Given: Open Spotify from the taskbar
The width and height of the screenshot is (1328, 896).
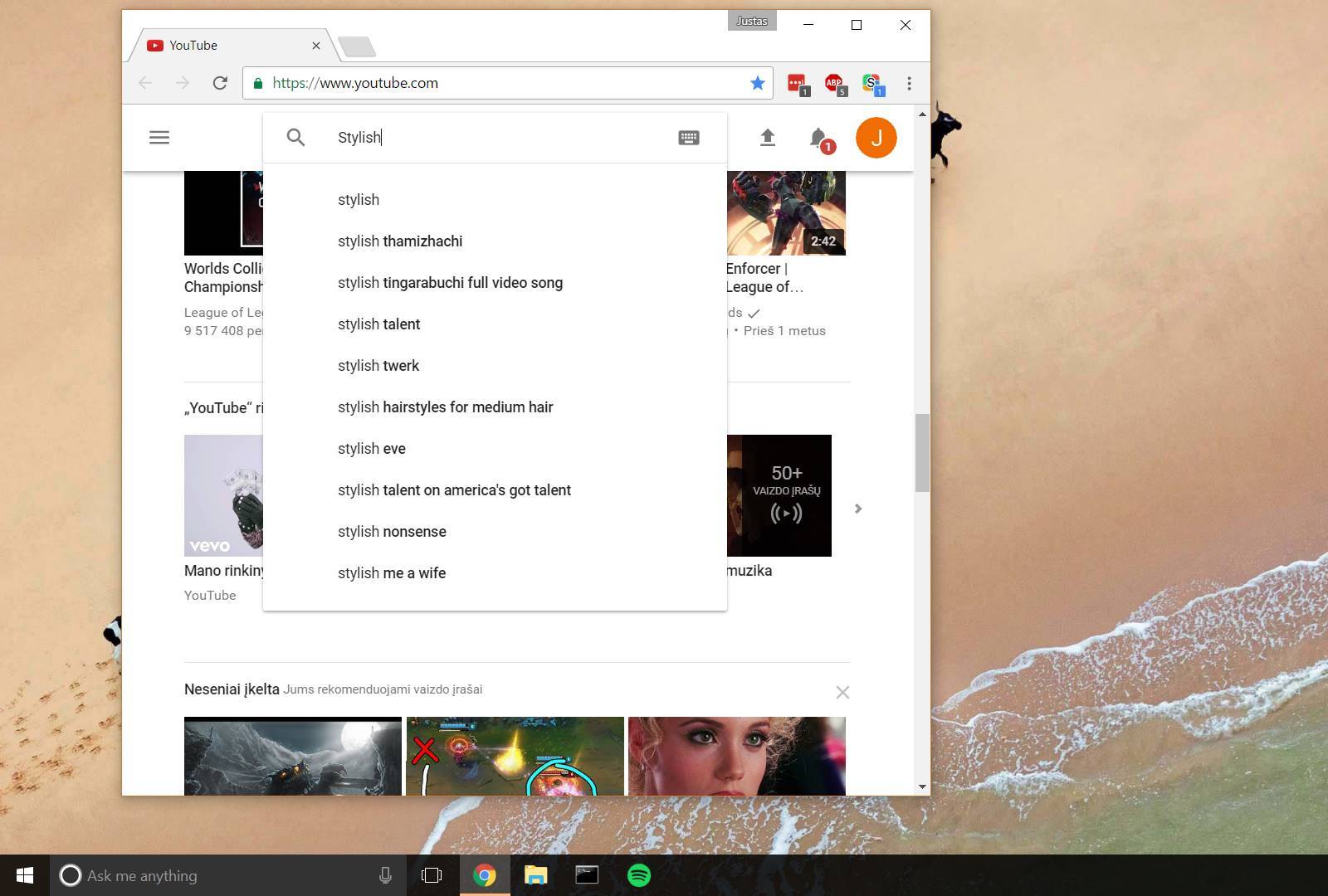Looking at the screenshot, I should coord(639,875).
